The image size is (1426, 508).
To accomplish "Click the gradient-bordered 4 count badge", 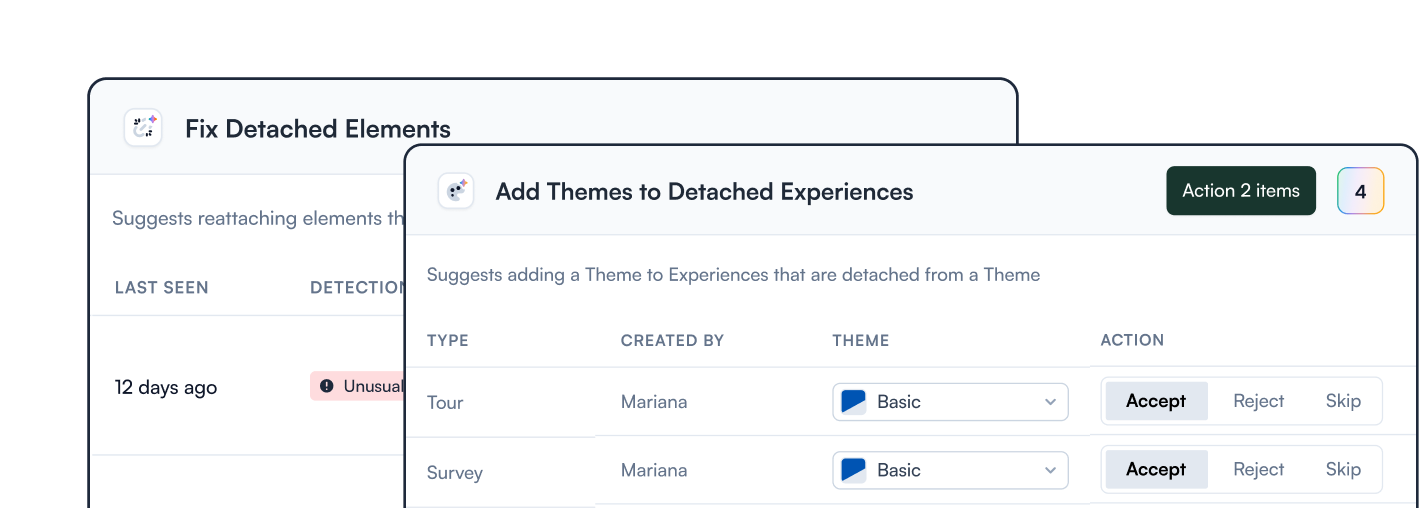I will [1360, 191].
